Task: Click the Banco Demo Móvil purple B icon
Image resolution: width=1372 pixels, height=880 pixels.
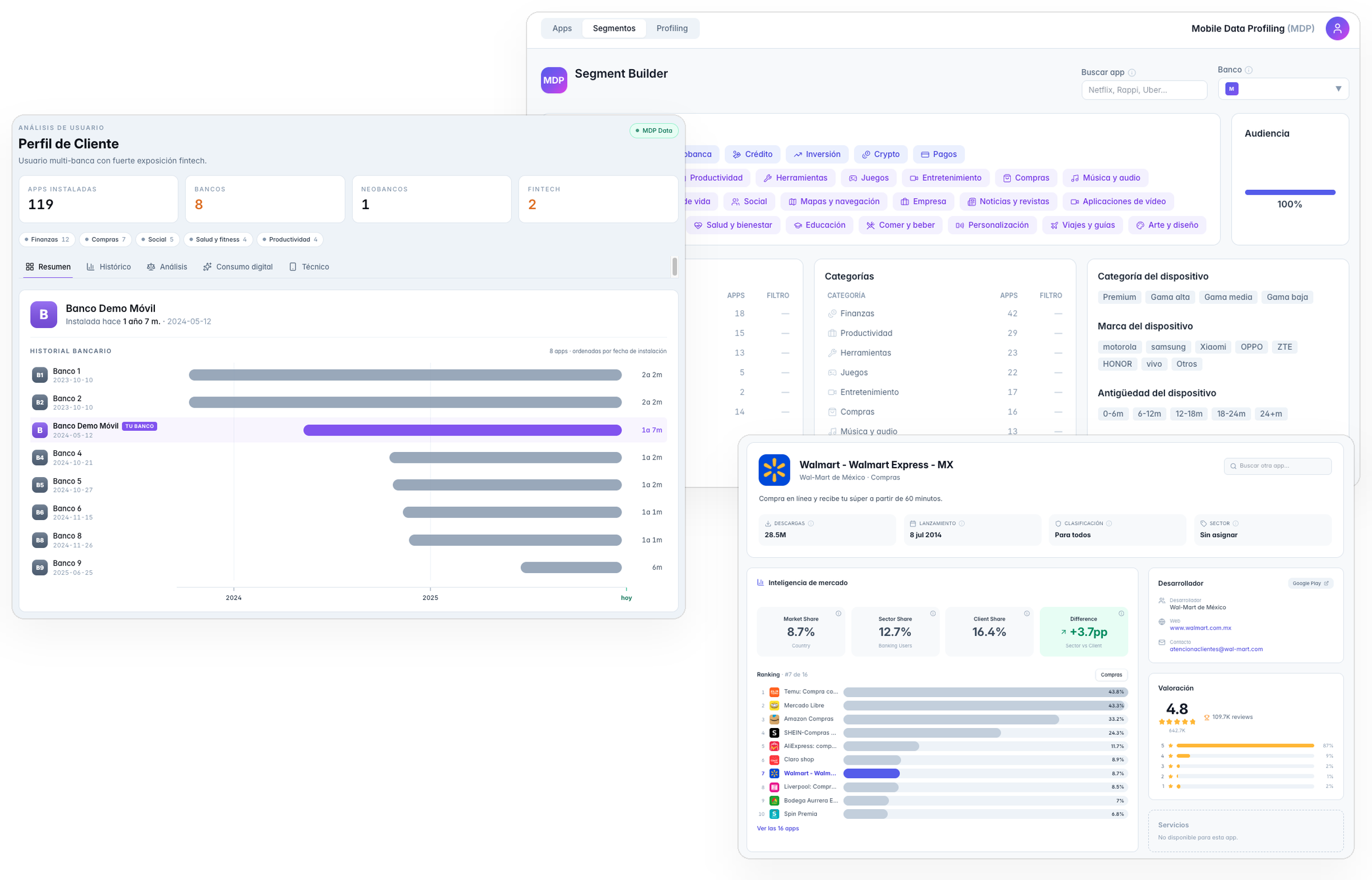Action: pos(43,314)
